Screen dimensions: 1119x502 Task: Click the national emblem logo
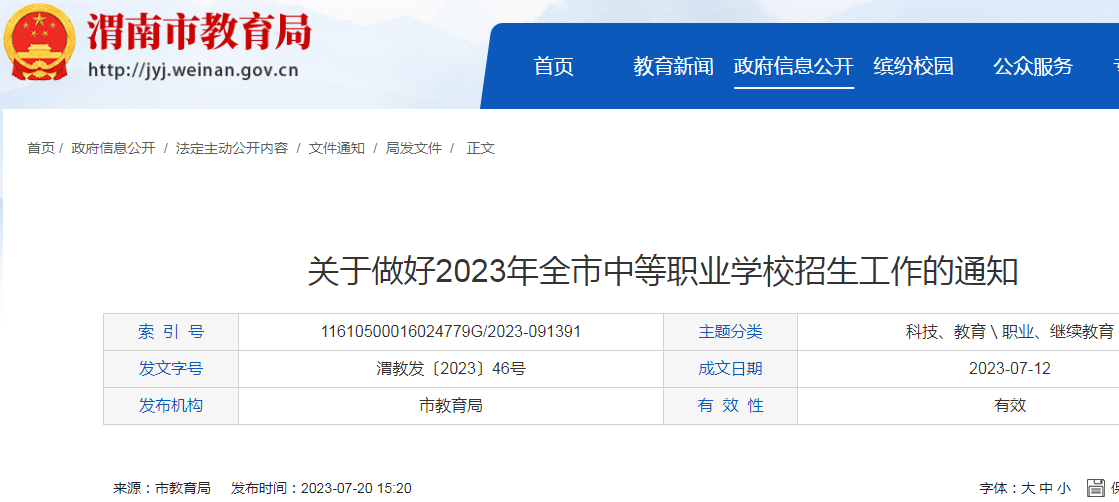click(x=40, y=41)
